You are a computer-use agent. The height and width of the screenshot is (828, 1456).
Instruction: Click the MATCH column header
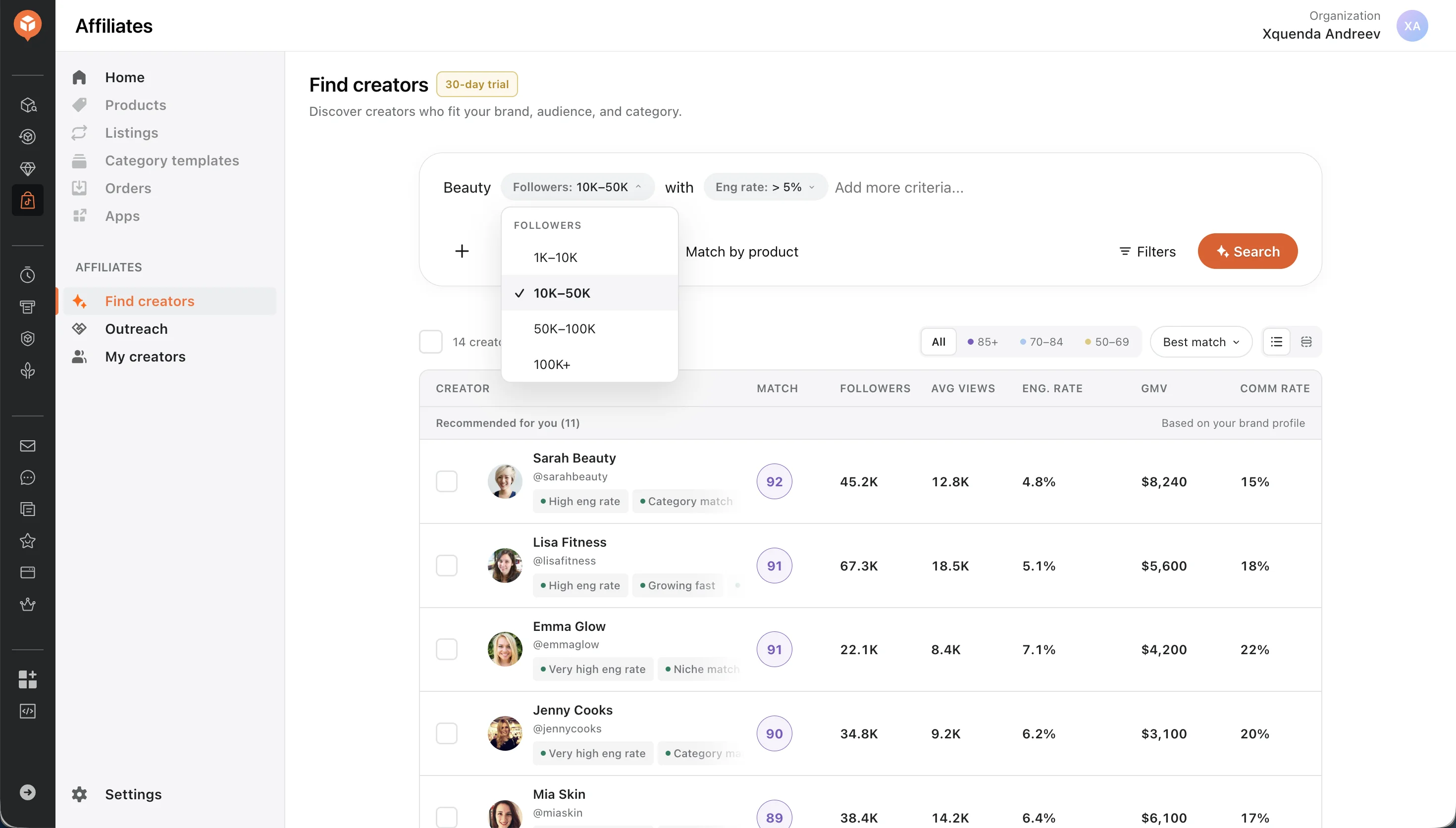click(777, 388)
